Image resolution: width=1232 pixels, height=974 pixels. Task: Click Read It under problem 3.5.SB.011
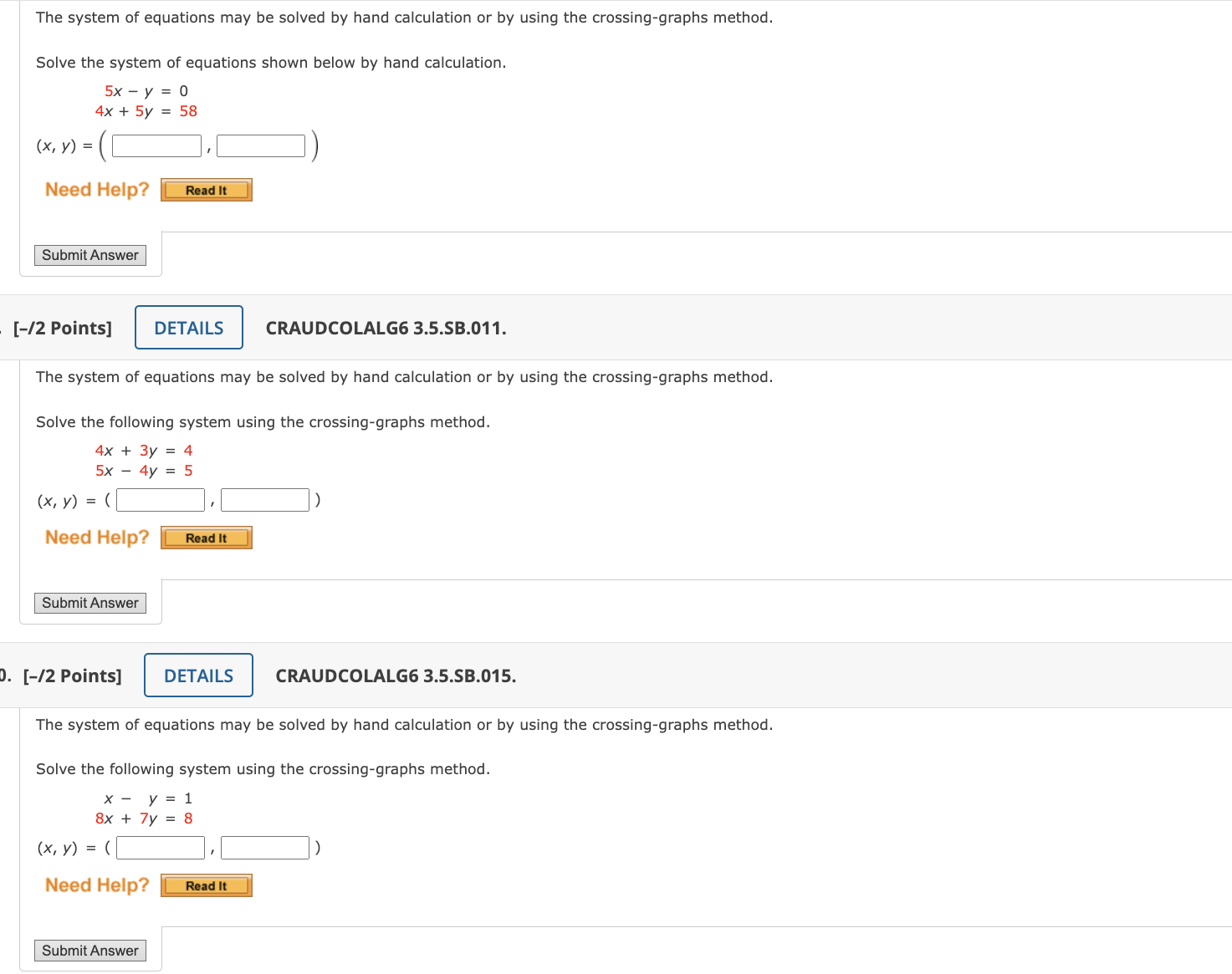[206, 538]
